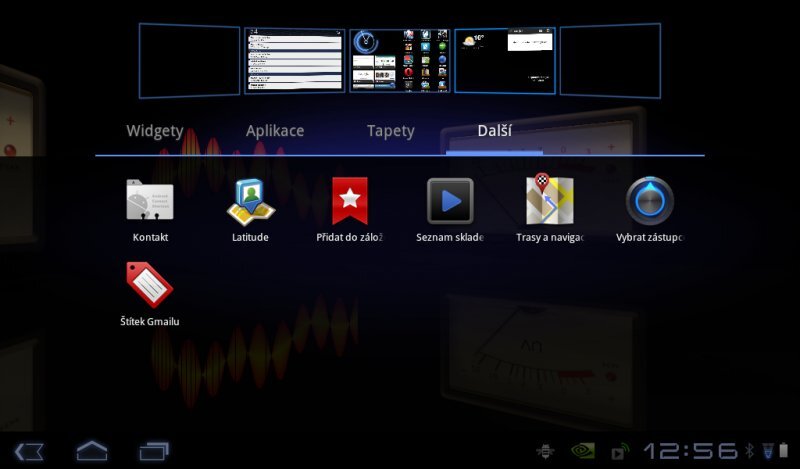Select the Další tab
800x469 pixels.
494,131
